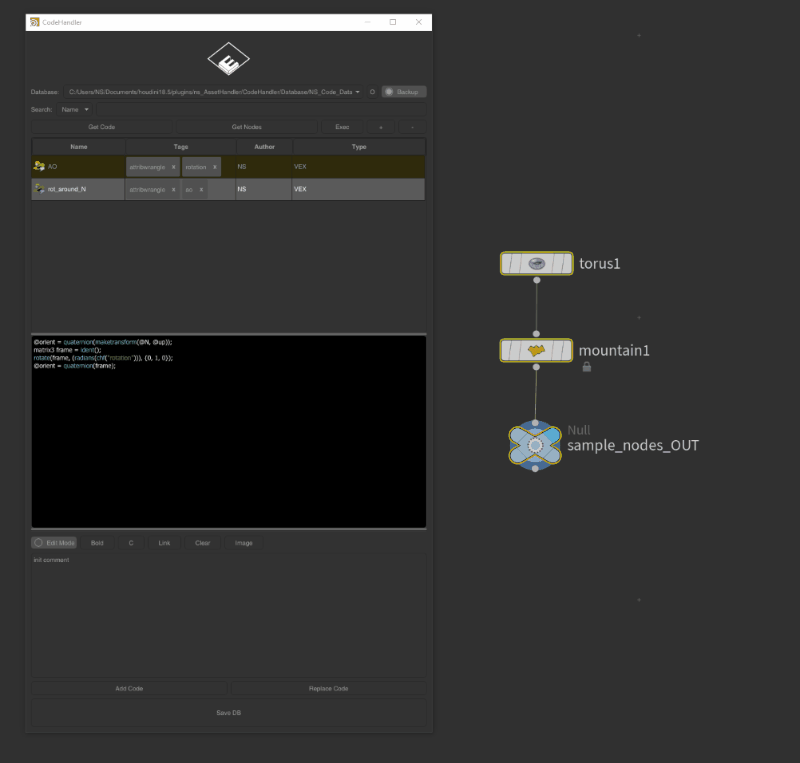Click the wrangle icon on the rot_around_N row
The height and width of the screenshot is (763, 800).
click(39, 189)
